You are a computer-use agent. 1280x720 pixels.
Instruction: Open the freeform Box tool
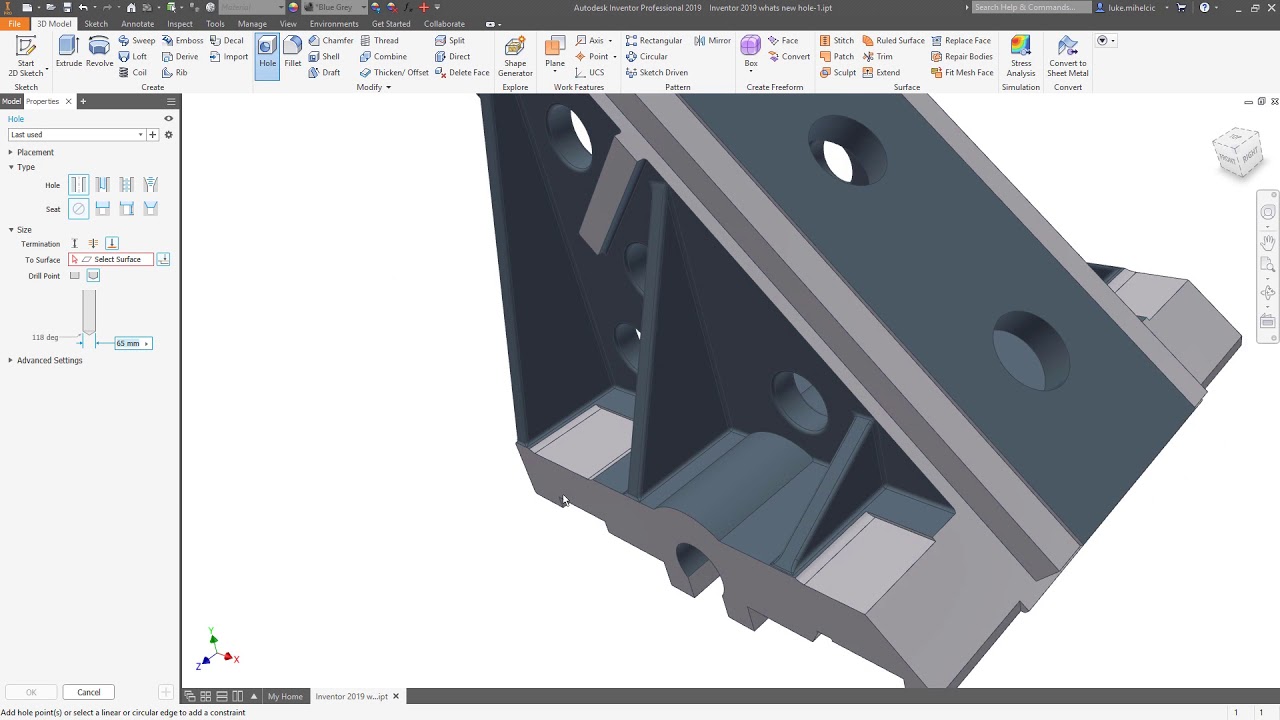pyautogui.click(x=751, y=51)
